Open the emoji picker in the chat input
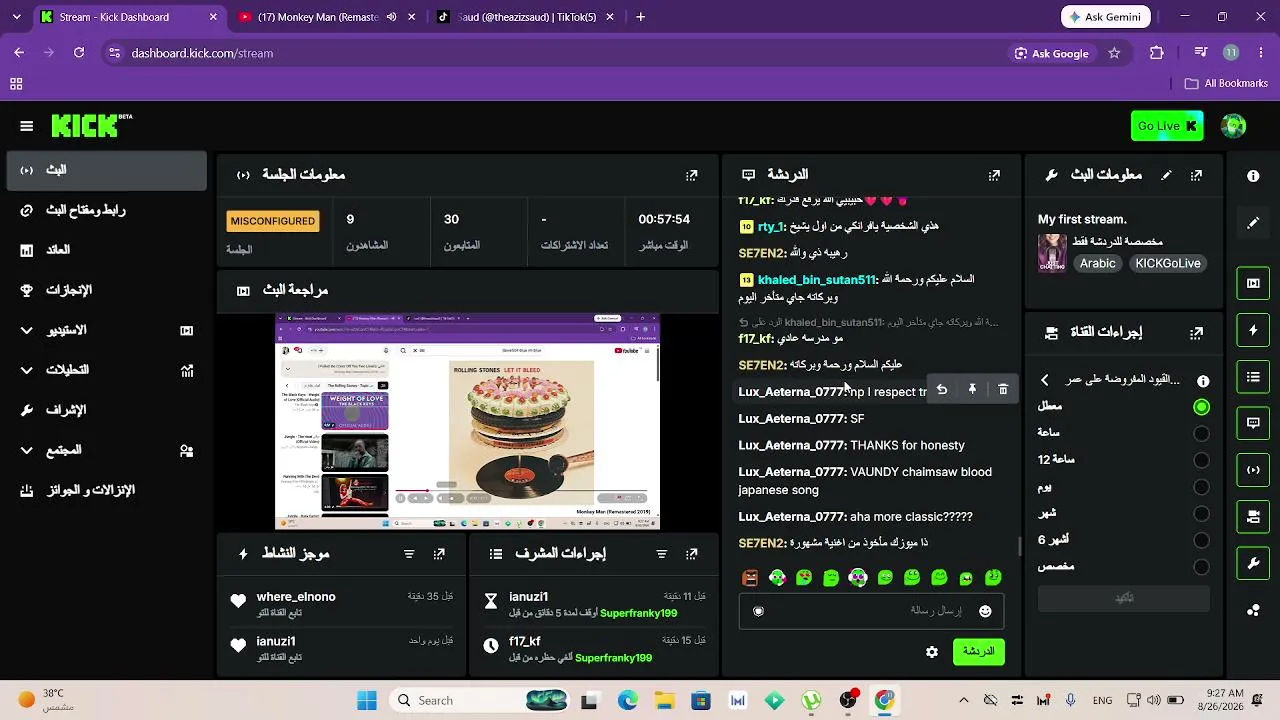 coord(985,611)
